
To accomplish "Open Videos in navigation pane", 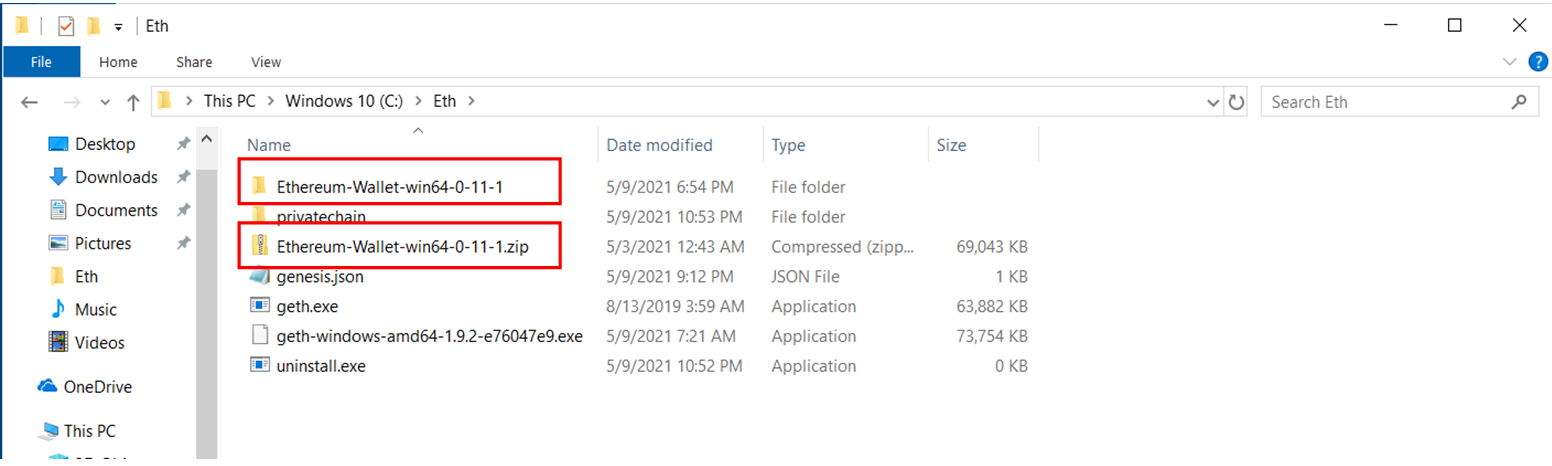I will click(99, 342).
